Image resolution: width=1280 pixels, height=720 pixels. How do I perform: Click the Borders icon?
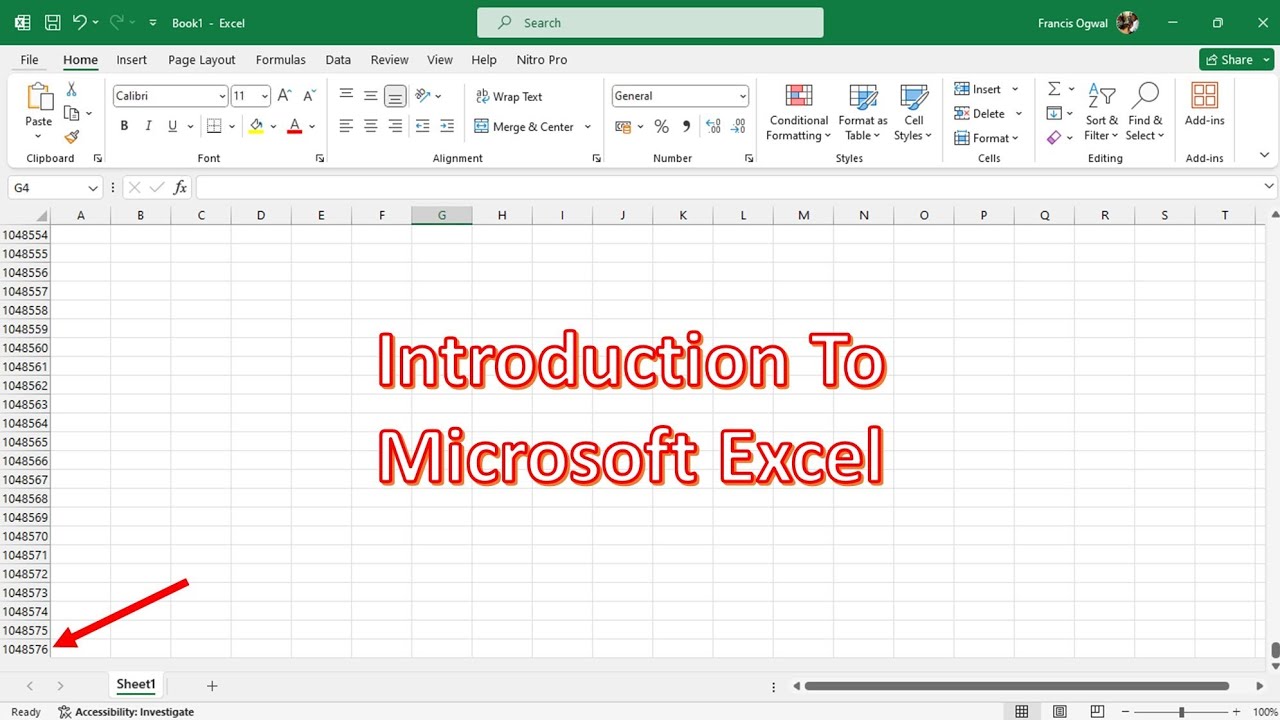214,126
